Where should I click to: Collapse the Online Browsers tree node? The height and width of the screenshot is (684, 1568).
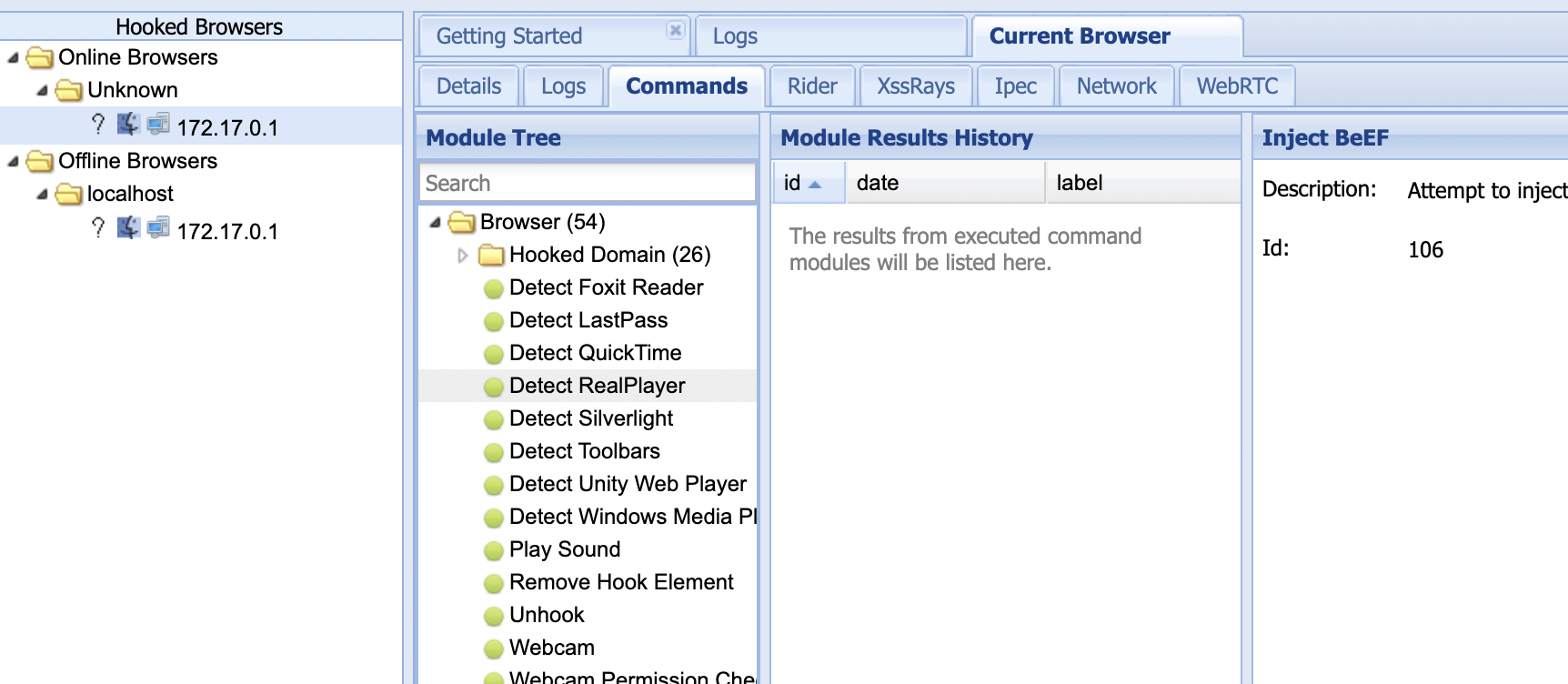[13, 58]
